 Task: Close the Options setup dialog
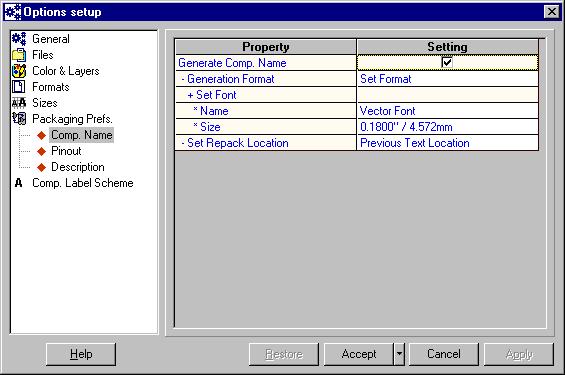552,12
